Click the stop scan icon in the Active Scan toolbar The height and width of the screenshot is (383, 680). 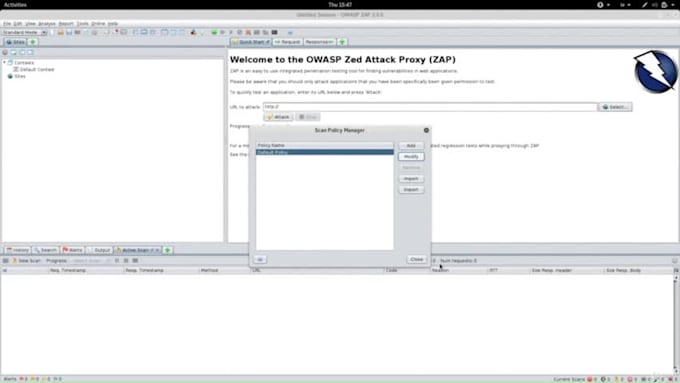pos(126,261)
